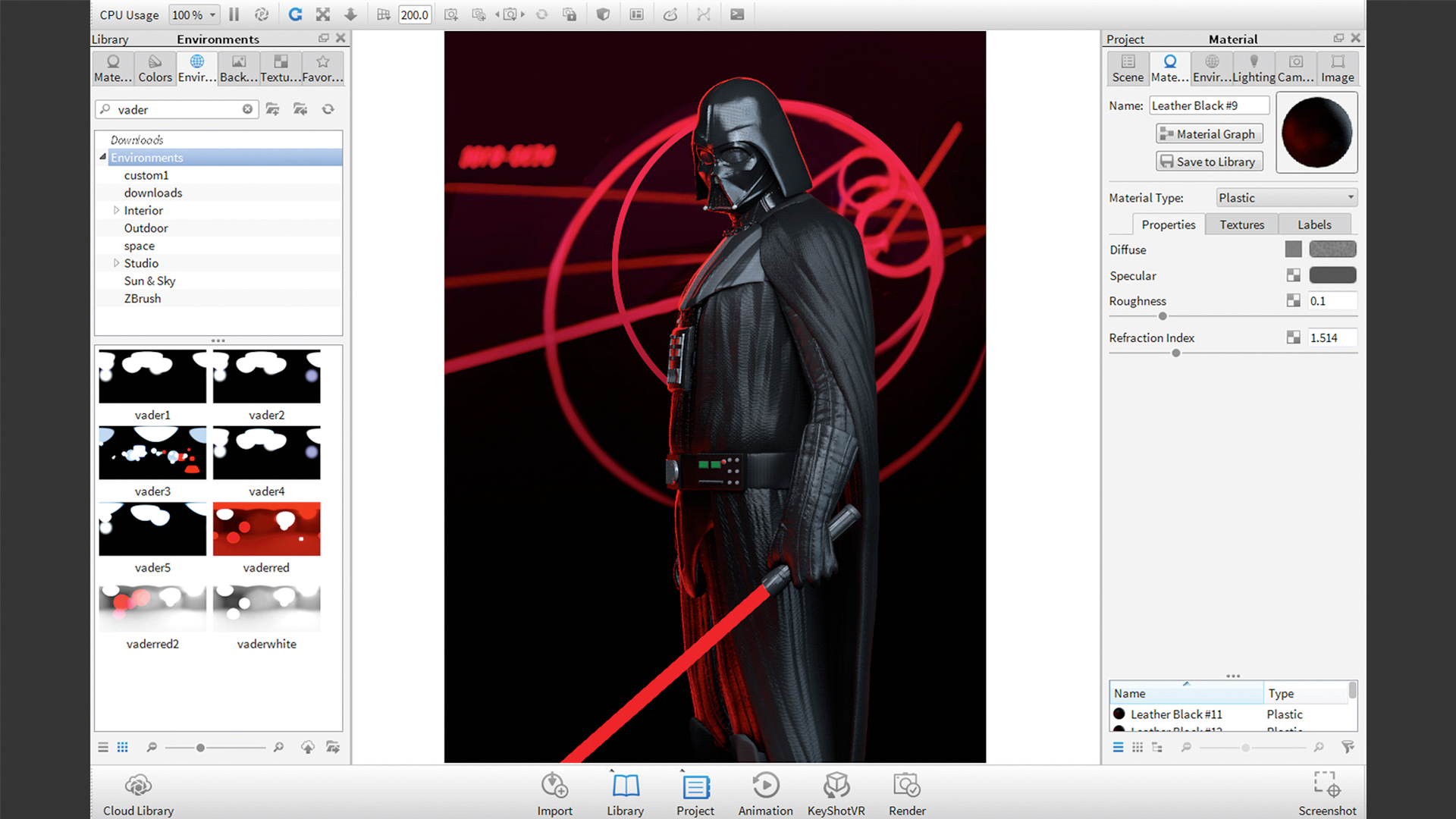Select the Leather Black #11 material row
The image size is (1456, 819).
[x=1230, y=714]
